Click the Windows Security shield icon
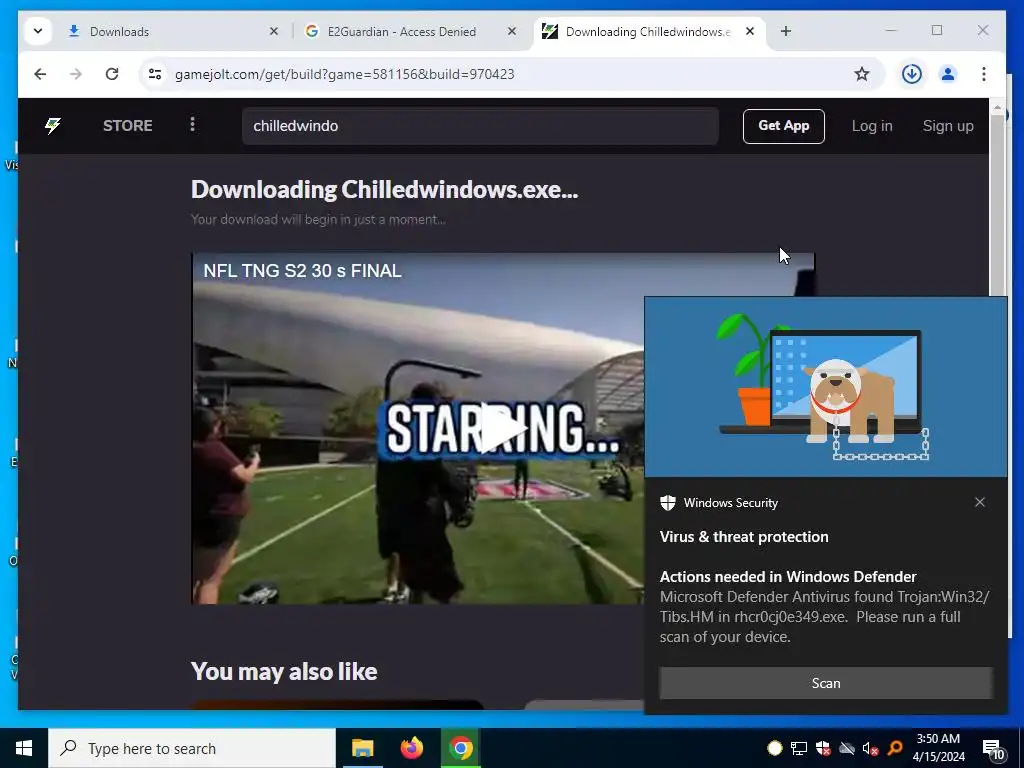The width and height of the screenshot is (1024, 768). pos(667,502)
